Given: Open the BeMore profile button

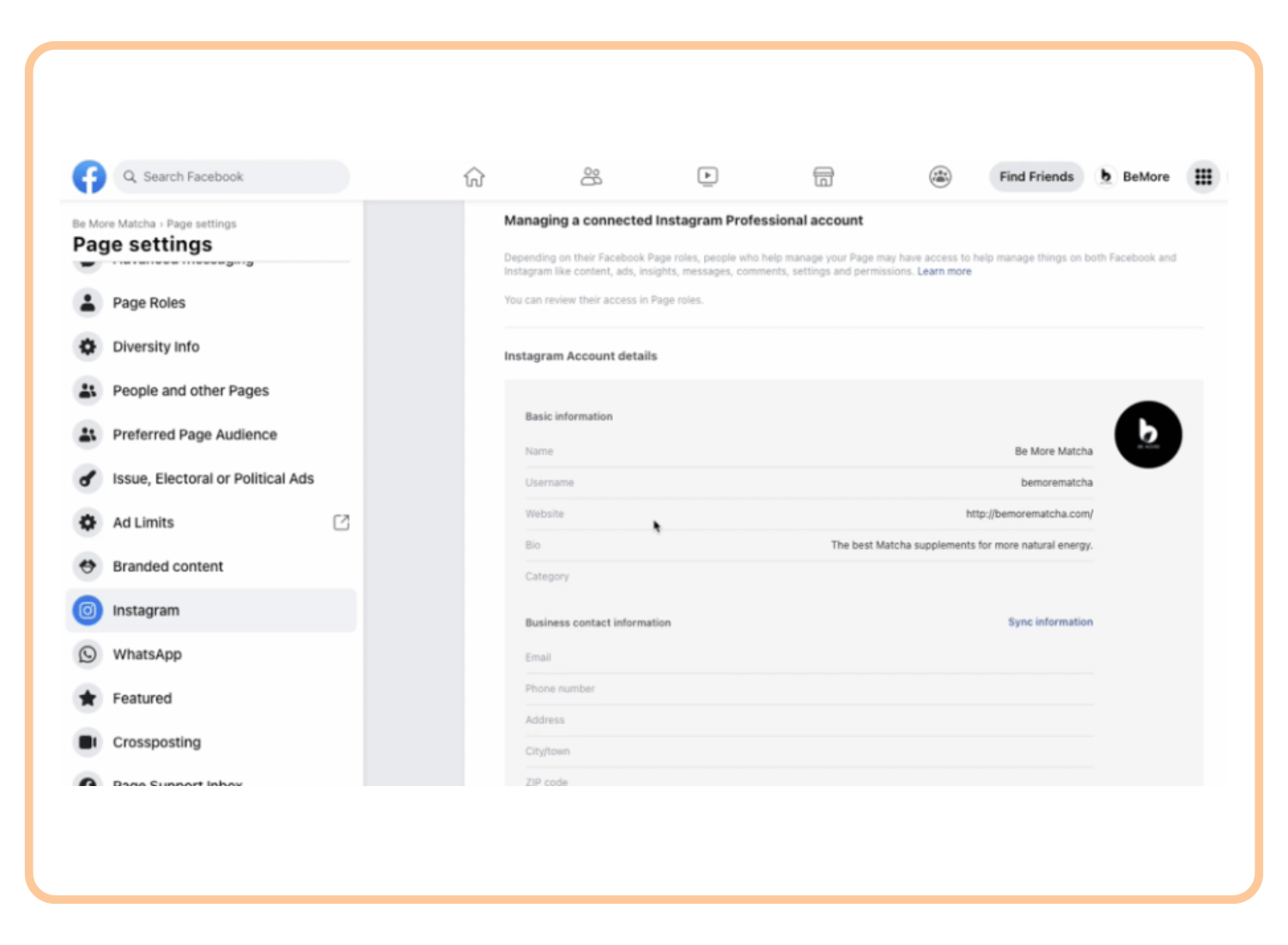Looking at the screenshot, I should [1134, 177].
